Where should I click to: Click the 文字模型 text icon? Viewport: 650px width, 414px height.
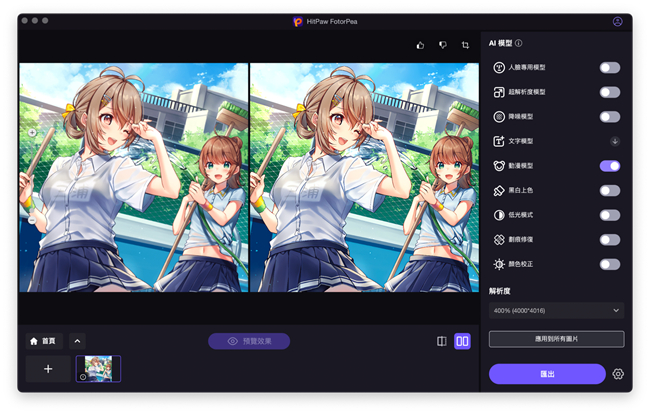(499, 141)
